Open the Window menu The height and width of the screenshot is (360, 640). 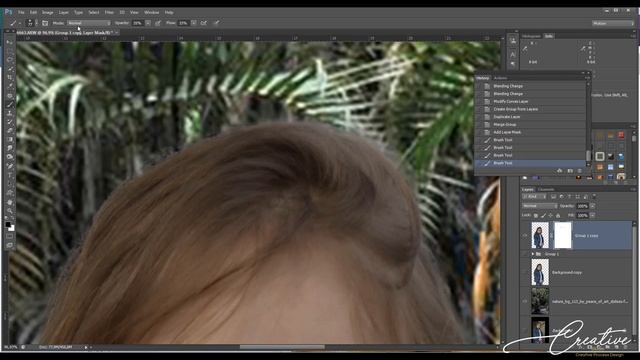click(x=151, y=12)
